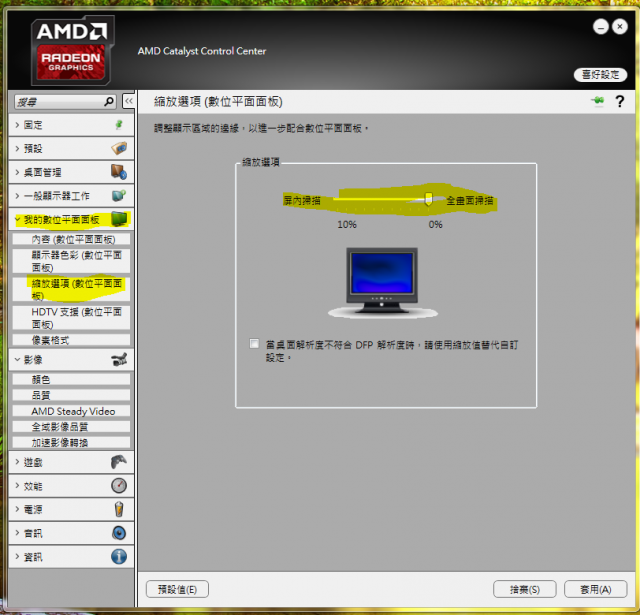Enable the DFP resolution scaling override checkbox
Viewport: 640px width, 615px height.
point(254,344)
